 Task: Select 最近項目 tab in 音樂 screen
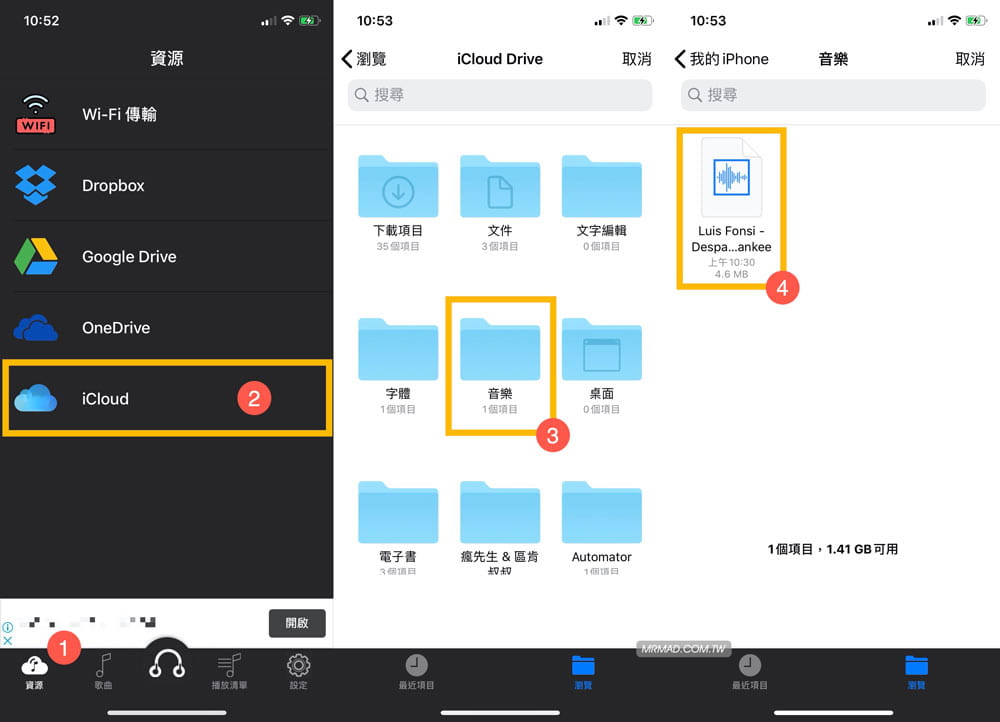[x=749, y=673]
